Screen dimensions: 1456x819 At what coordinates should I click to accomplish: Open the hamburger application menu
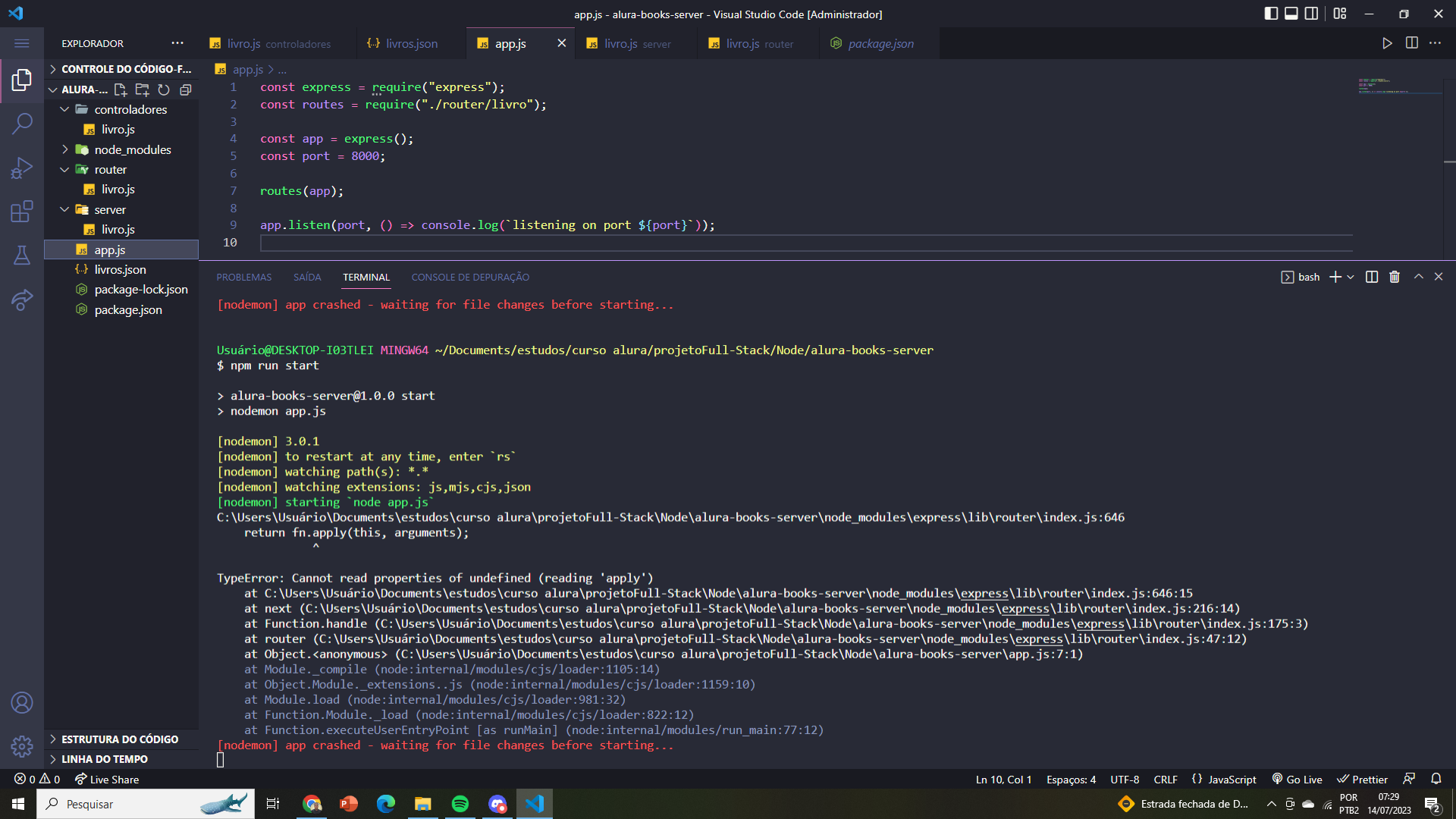[22, 43]
